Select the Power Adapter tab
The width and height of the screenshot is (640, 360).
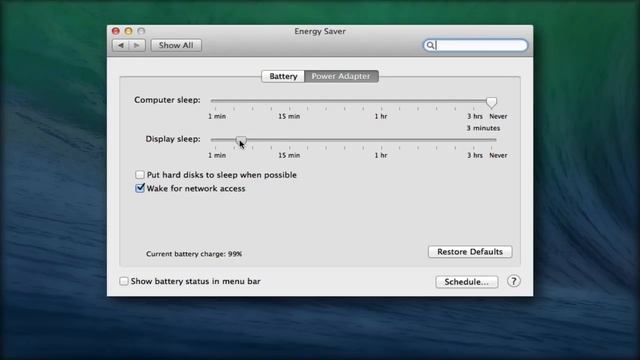(x=341, y=76)
